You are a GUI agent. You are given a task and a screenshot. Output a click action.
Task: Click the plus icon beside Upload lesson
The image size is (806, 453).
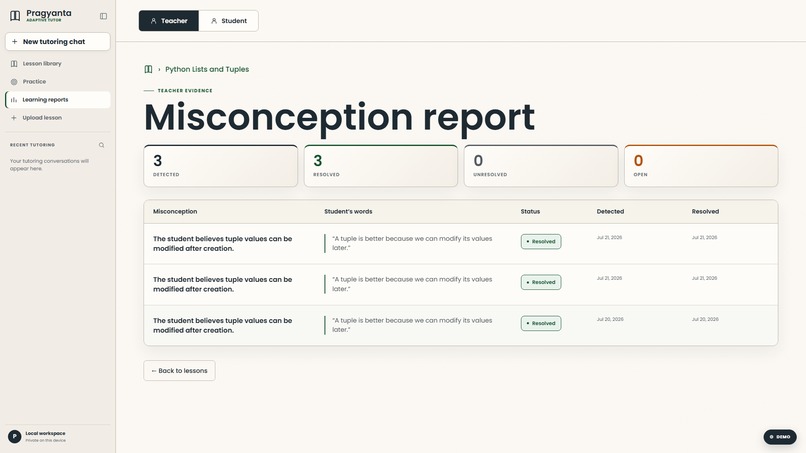coord(14,118)
